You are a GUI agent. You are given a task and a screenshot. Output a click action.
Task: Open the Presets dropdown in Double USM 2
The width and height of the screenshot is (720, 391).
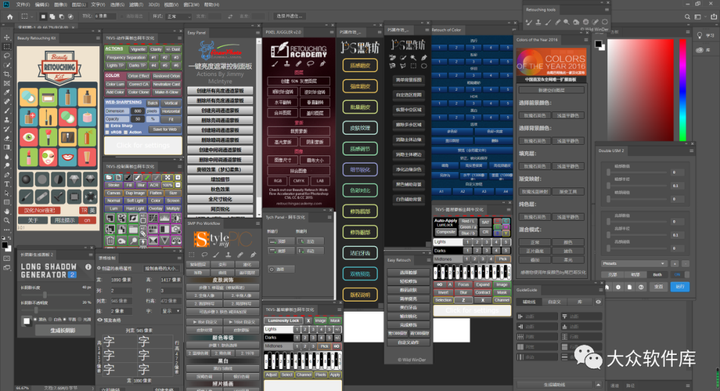pos(634,263)
